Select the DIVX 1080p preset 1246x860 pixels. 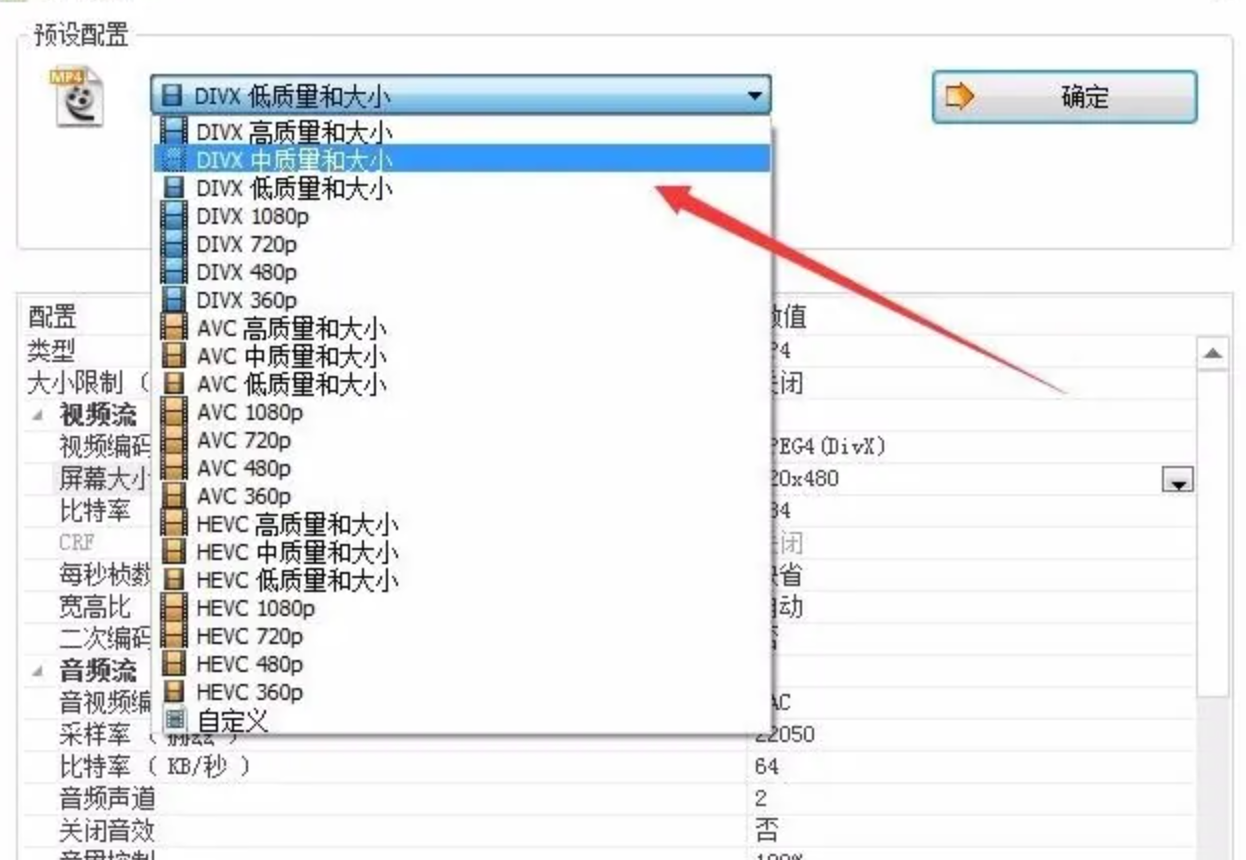[x=462, y=215]
